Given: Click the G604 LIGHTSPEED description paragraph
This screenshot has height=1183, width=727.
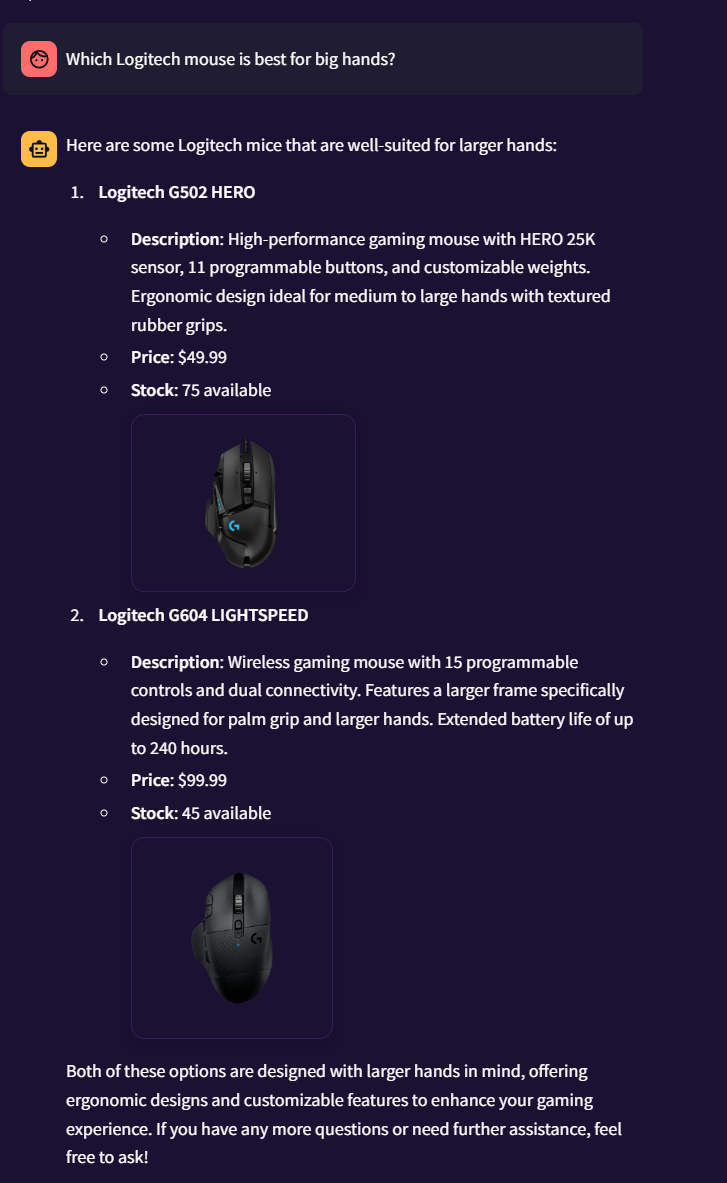Looking at the screenshot, I should (x=380, y=705).
